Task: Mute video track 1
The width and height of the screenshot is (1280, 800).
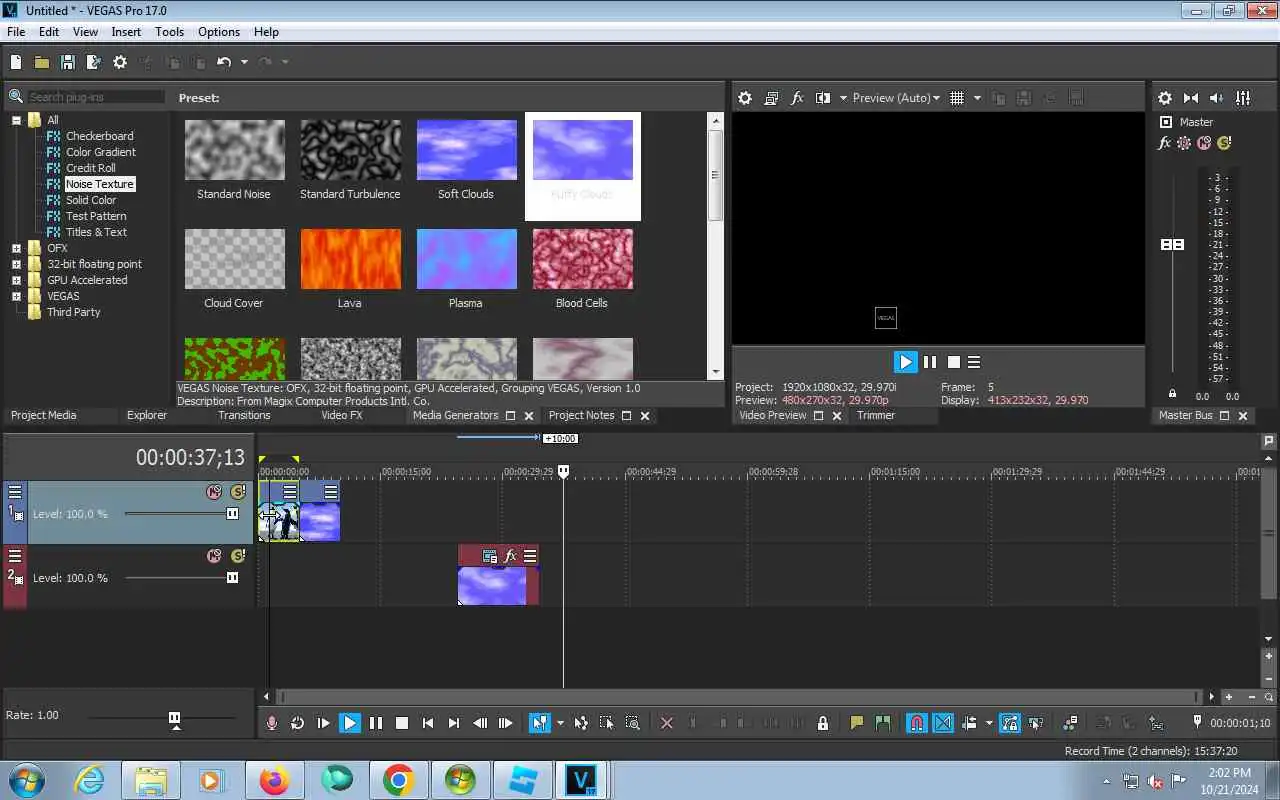Action: [x=213, y=492]
